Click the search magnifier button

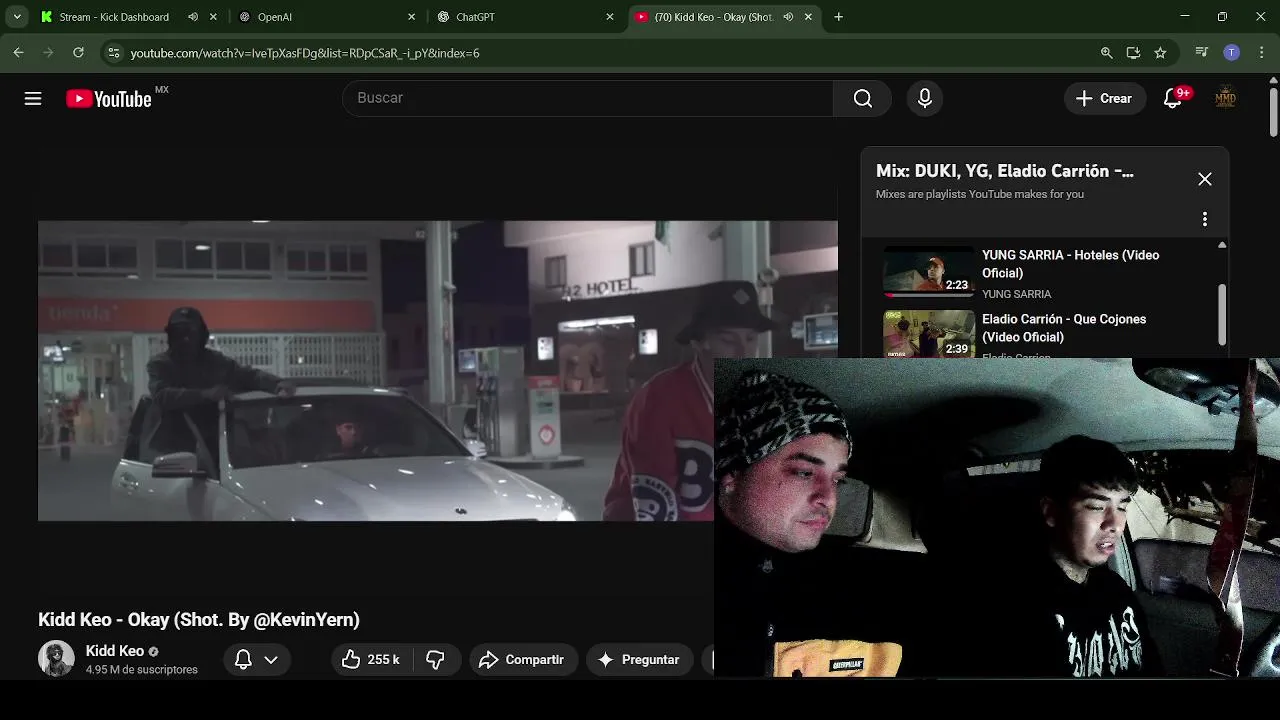863,98
